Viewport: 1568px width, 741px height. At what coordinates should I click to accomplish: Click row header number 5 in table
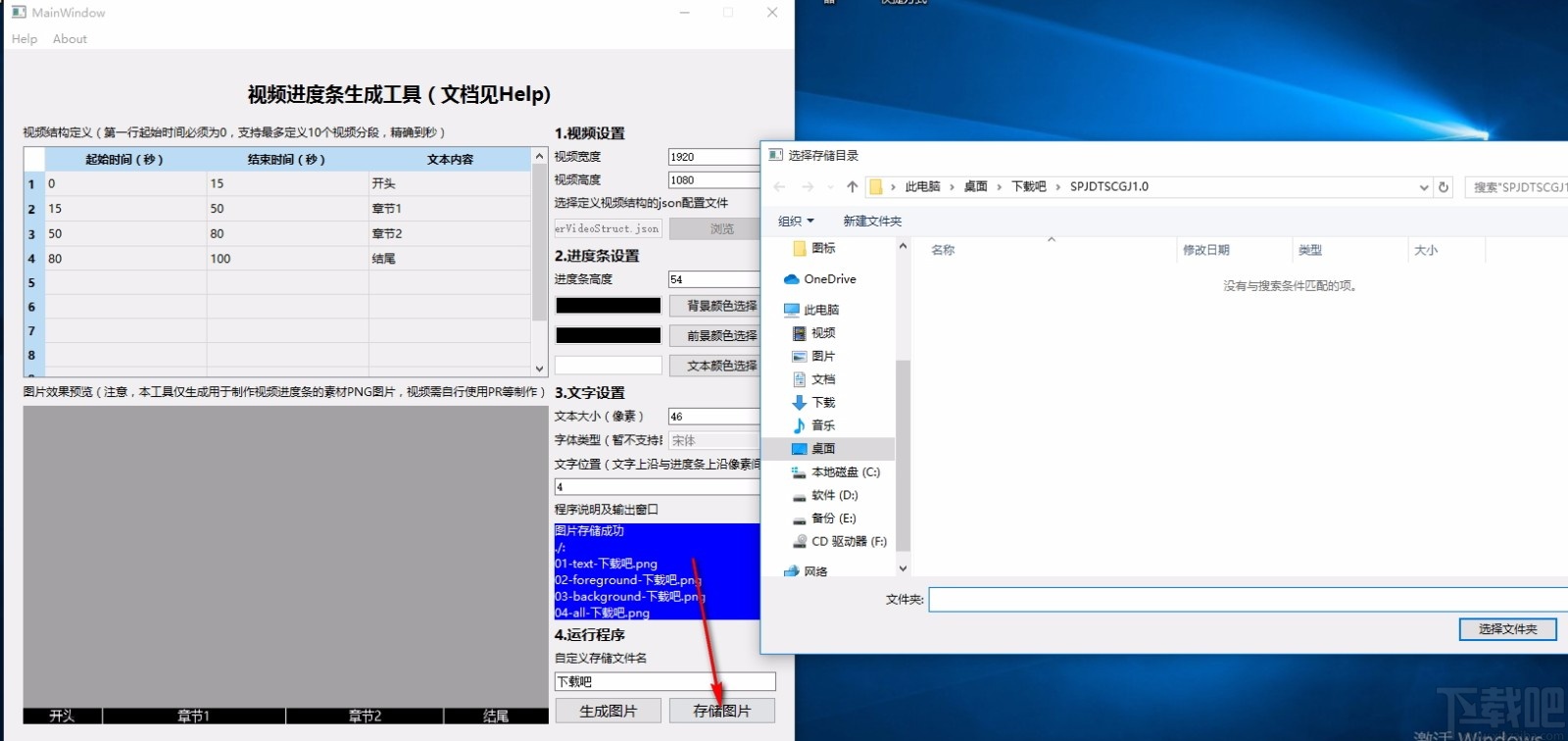32,283
